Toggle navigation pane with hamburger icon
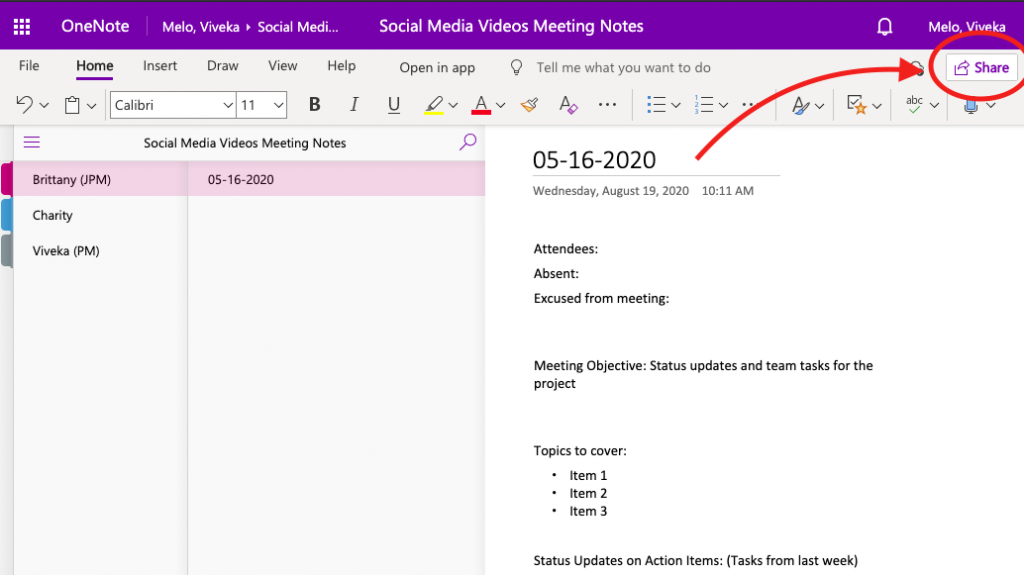This screenshot has height=575, width=1024. pyautogui.click(x=32, y=143)
